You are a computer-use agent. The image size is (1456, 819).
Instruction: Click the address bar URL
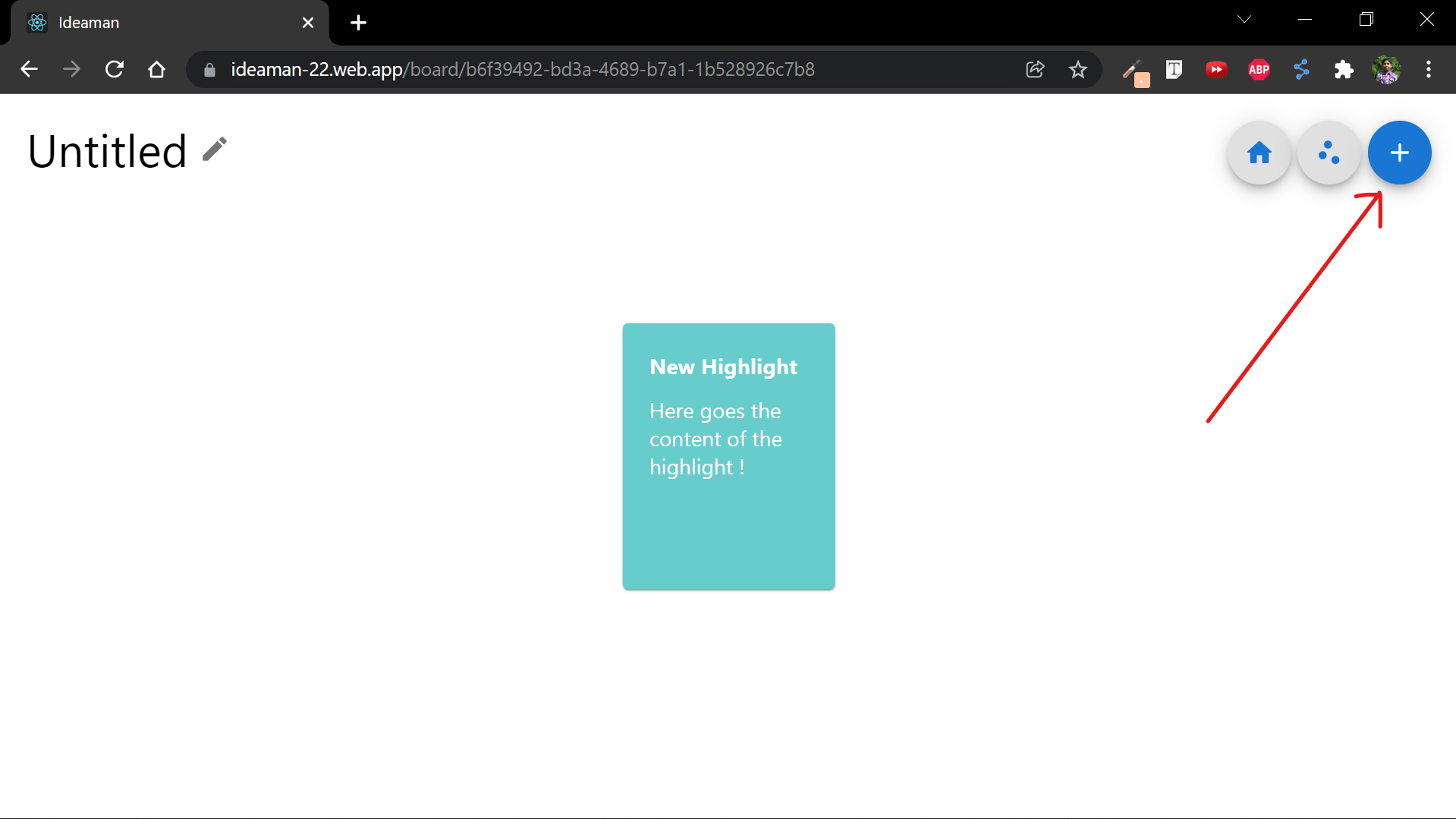(x=523, y=69)
